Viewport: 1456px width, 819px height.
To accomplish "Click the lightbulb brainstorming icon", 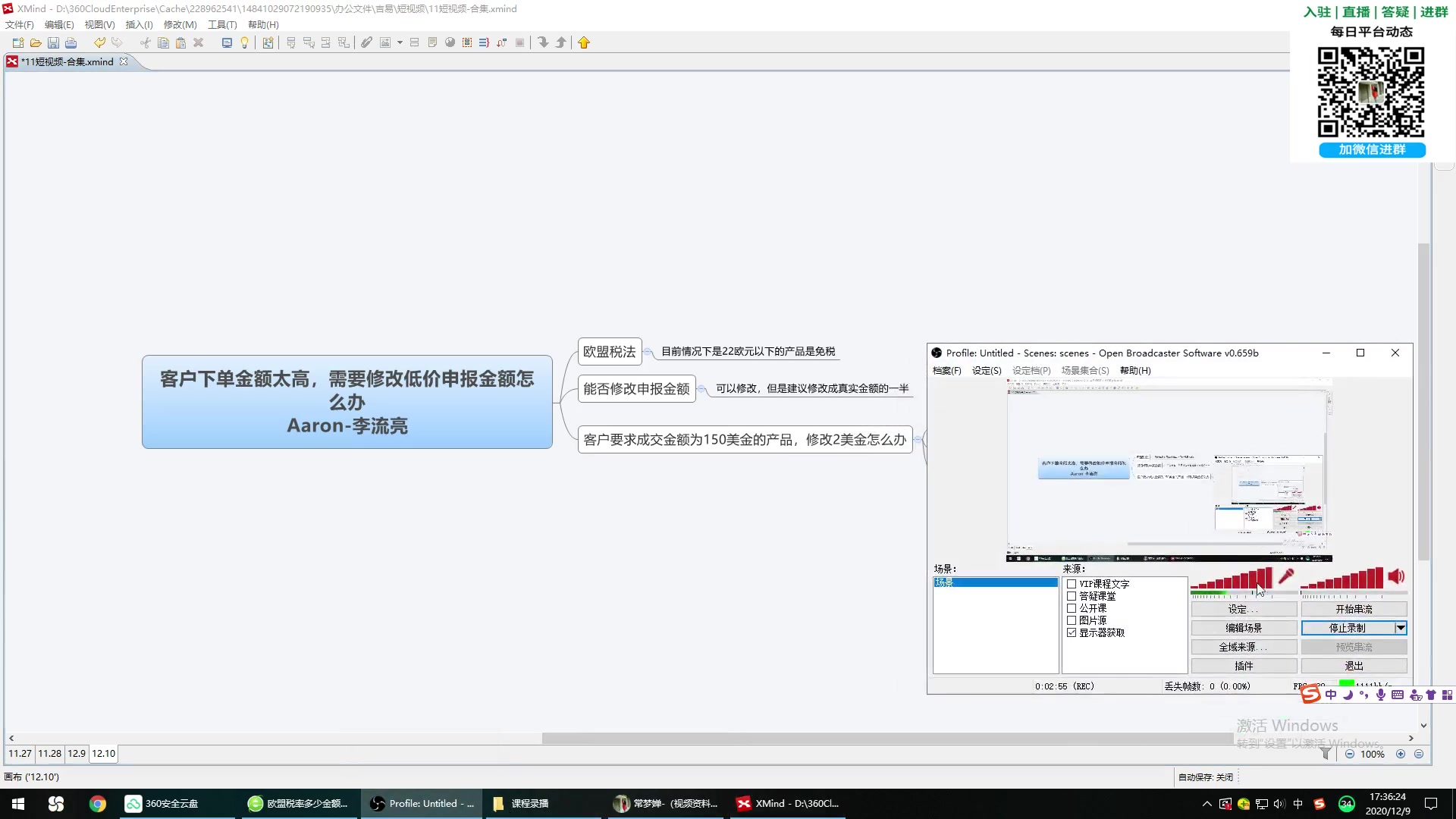I will pyautogui.click(x=244, y=43).
